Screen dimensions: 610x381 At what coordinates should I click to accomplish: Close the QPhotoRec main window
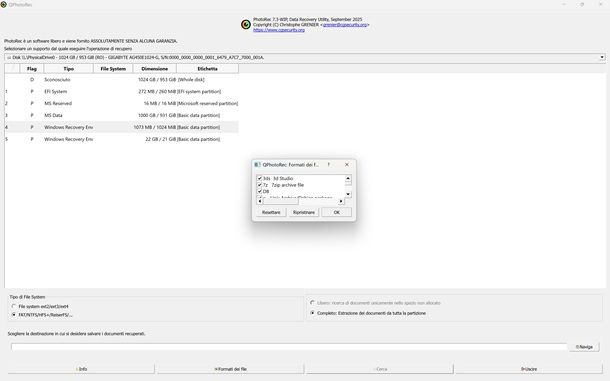[600, 4]
